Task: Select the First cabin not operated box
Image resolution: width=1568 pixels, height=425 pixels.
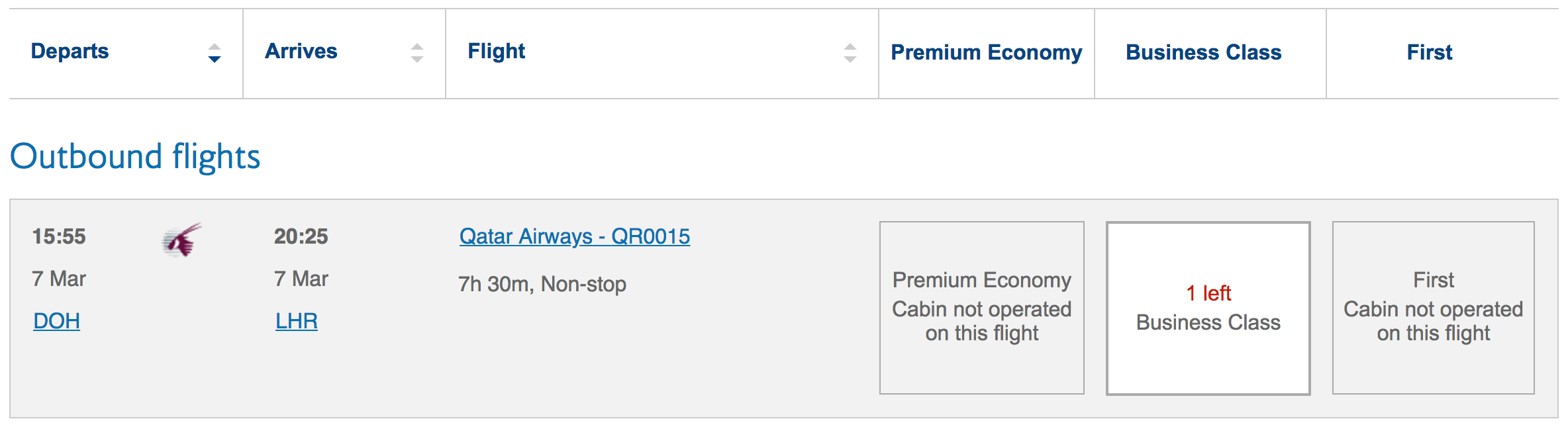Action: click(1433, 308)
